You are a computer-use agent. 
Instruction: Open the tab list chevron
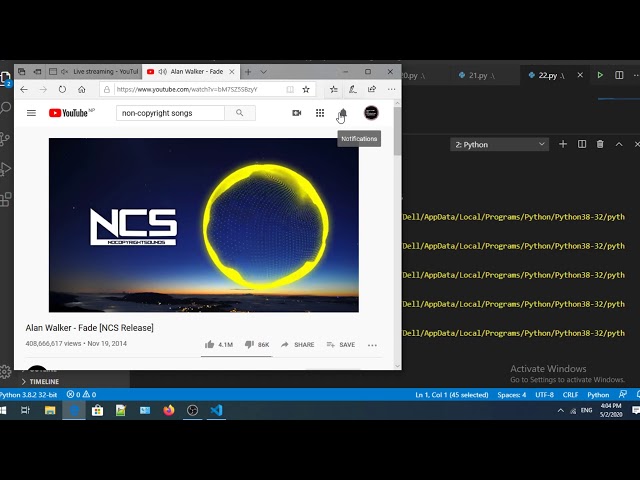coord(264,72)
